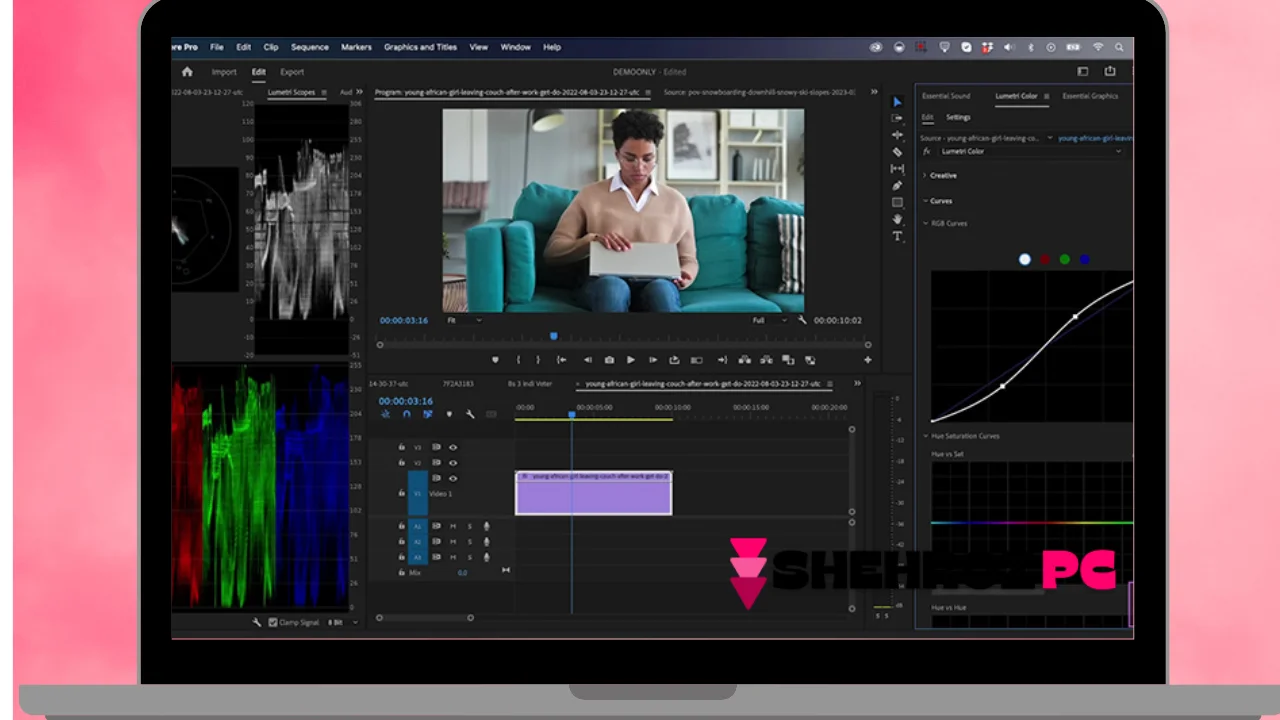Click the timeline timecode 00:00:03:16
This screenshot has width=1280, height=720.
coord(405,401)
